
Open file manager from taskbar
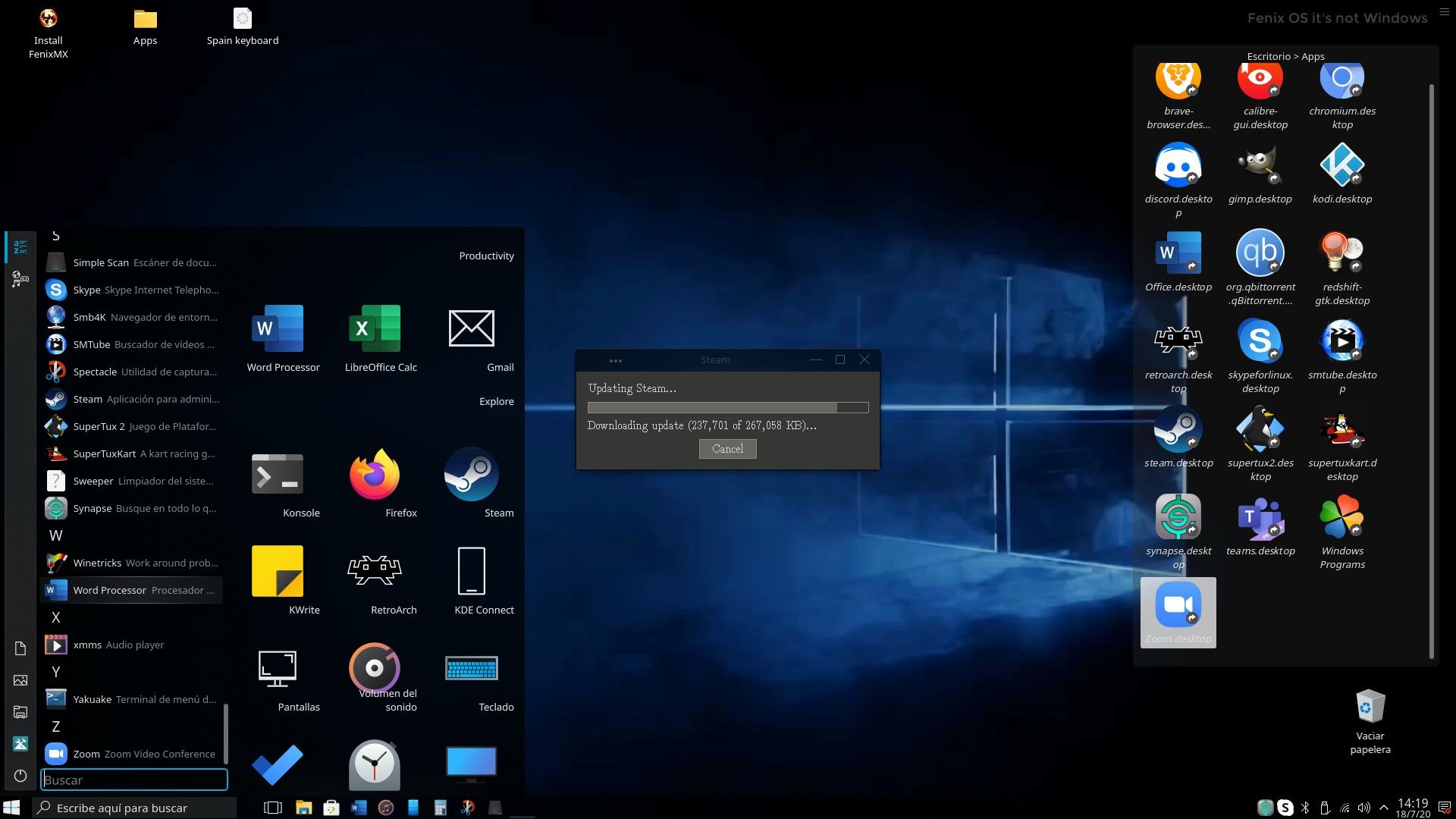tap(303, 808)
